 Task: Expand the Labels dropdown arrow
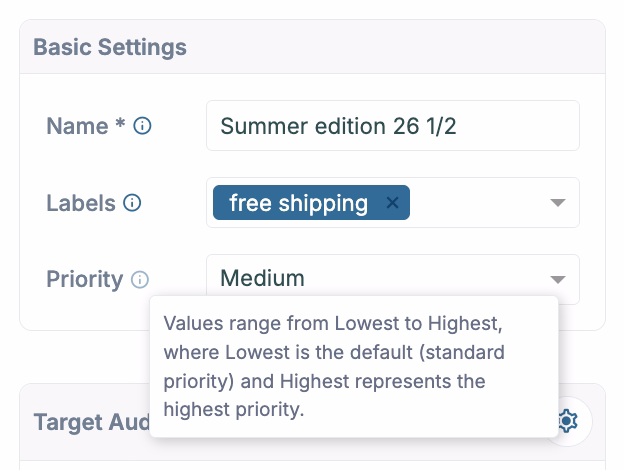558,203
